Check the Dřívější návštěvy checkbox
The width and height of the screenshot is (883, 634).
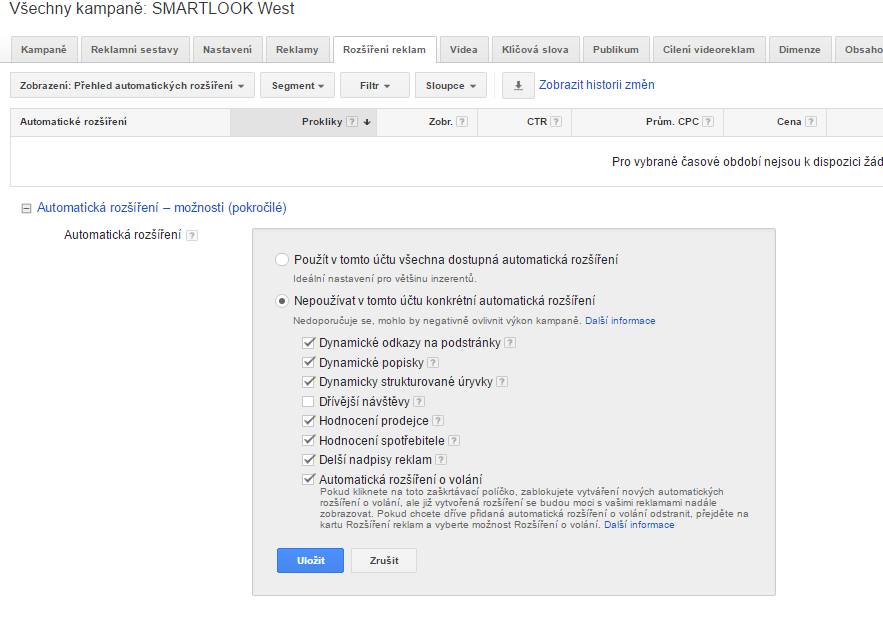[308, 401]
